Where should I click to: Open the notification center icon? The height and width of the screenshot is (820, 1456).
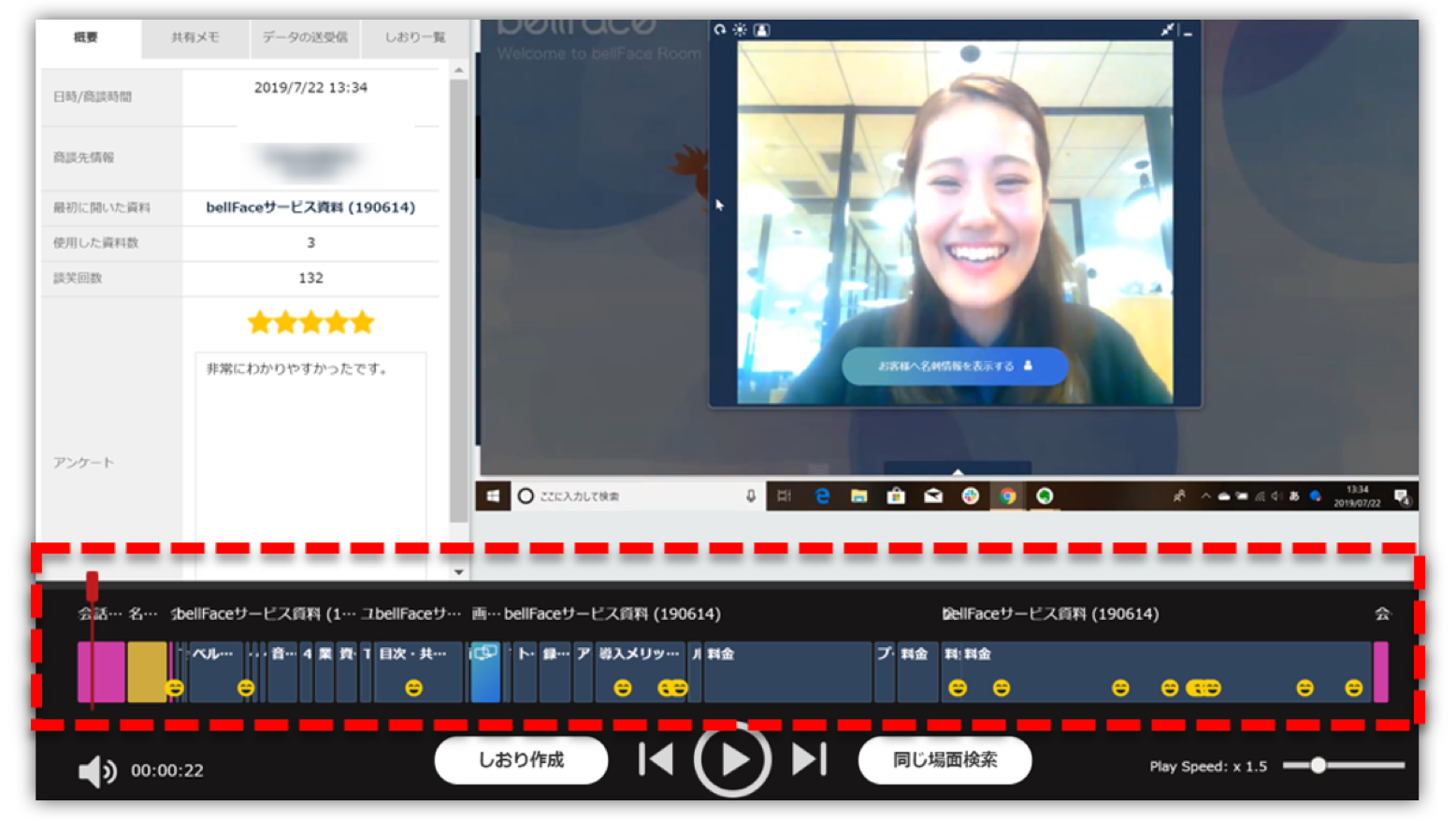pyautogui.click(x=1401, y=496)
